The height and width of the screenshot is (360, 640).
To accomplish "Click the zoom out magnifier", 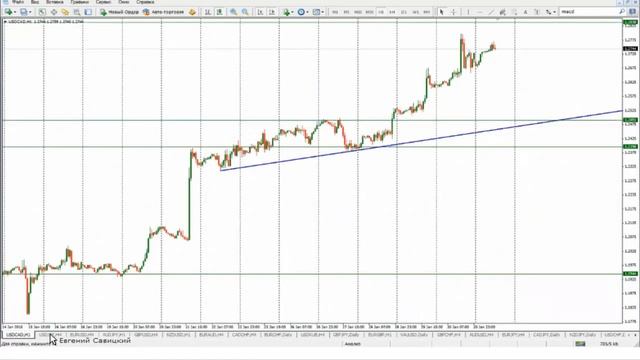I will (245, 12).
